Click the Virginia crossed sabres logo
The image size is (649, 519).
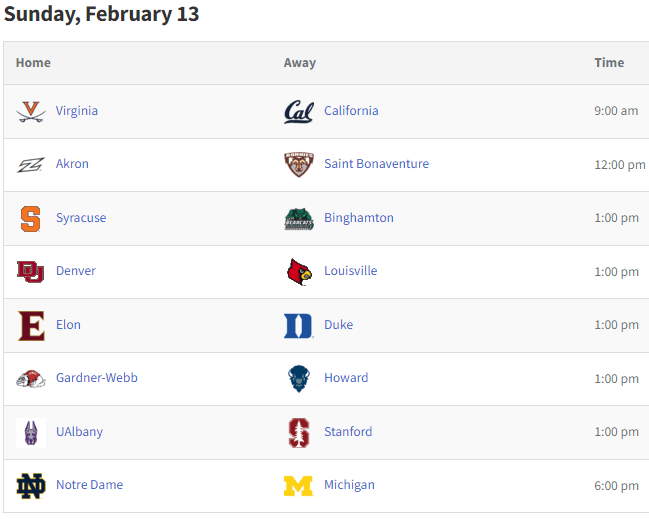point(31,112)
